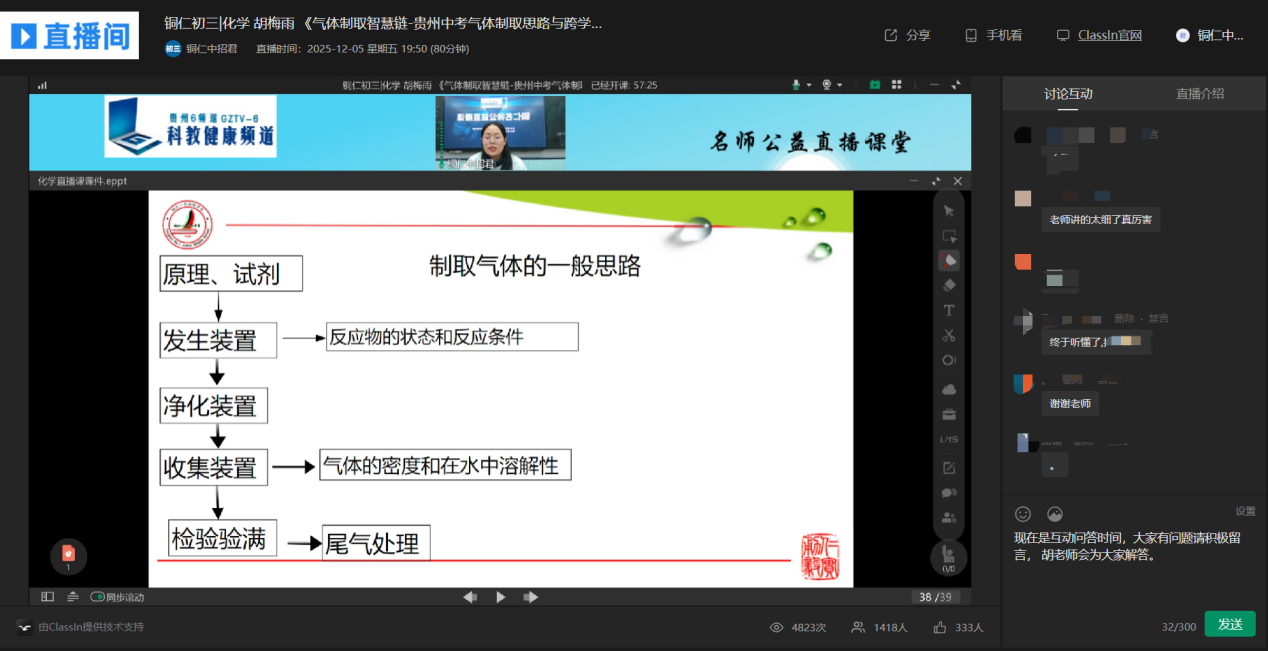The image size is (1268, 651).
Task: Select the arrow pointer tool
Action: (x=949, y=211)
